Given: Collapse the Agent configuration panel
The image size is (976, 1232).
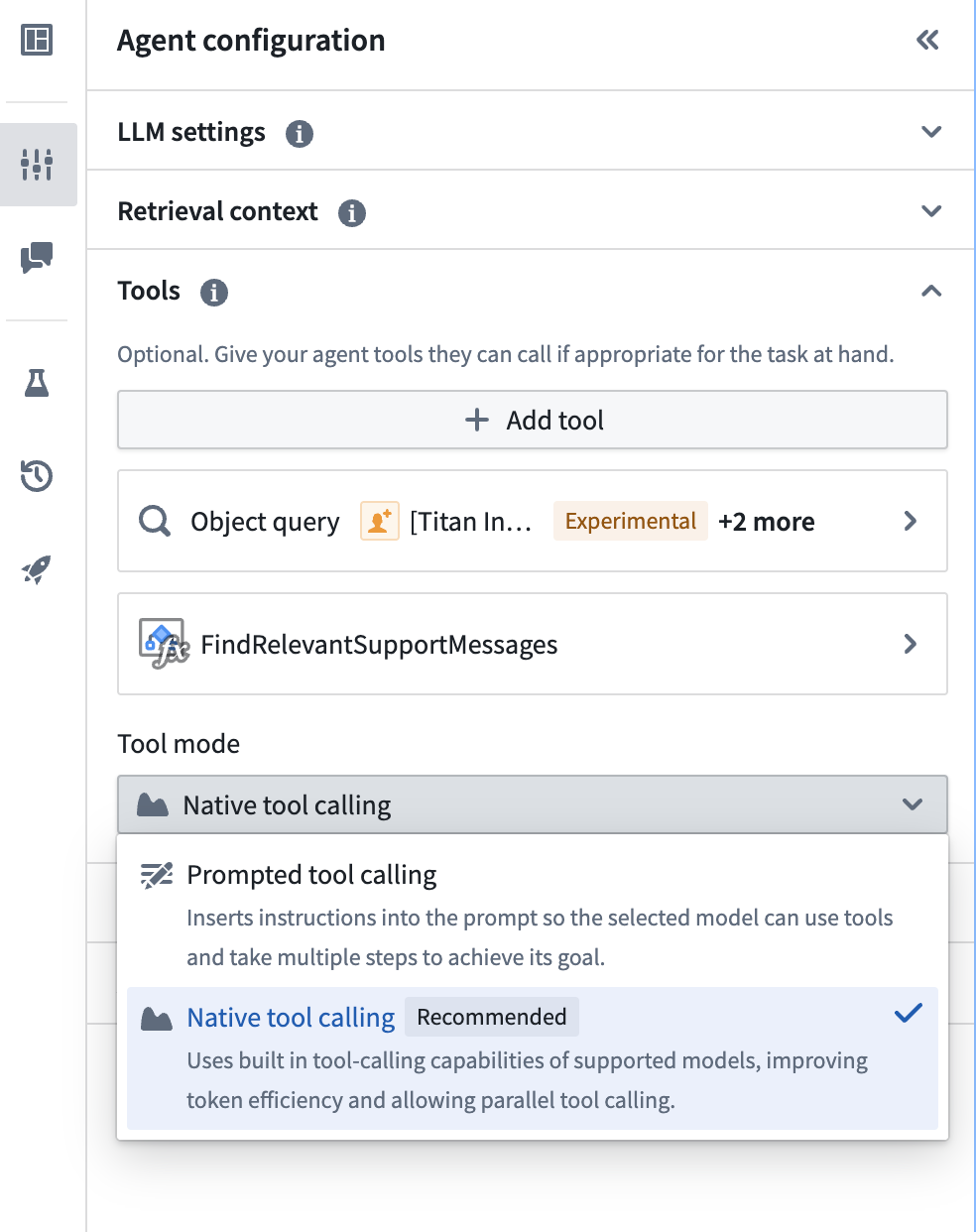Looking at the screenshot, I should 926,40.
